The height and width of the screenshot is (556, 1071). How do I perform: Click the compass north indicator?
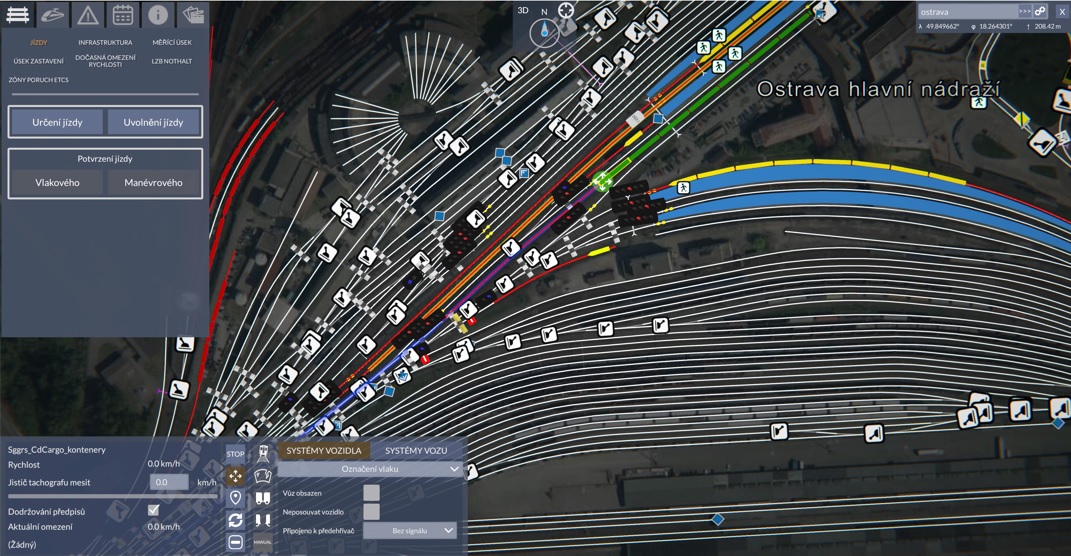tap(545, 29)
